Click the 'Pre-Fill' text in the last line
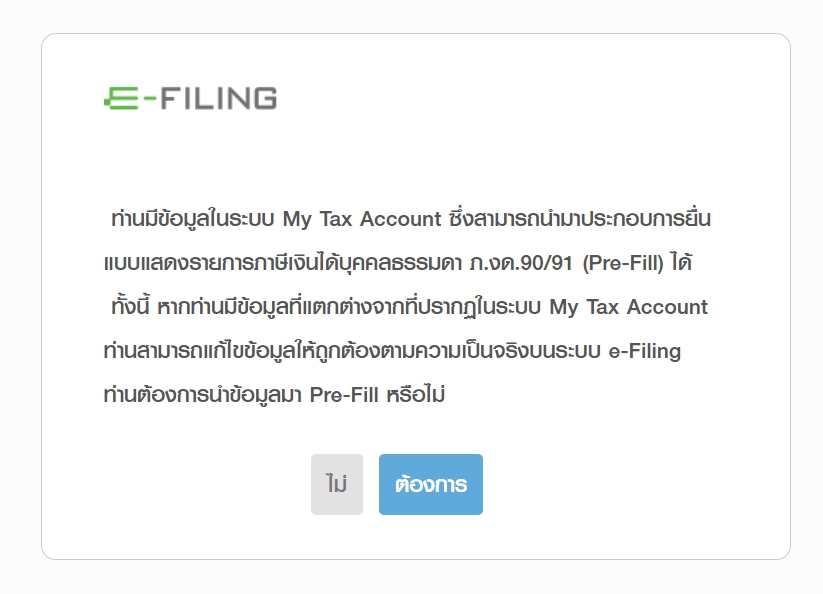The width and height of the screenshot is (823, 594). [344, 395]
